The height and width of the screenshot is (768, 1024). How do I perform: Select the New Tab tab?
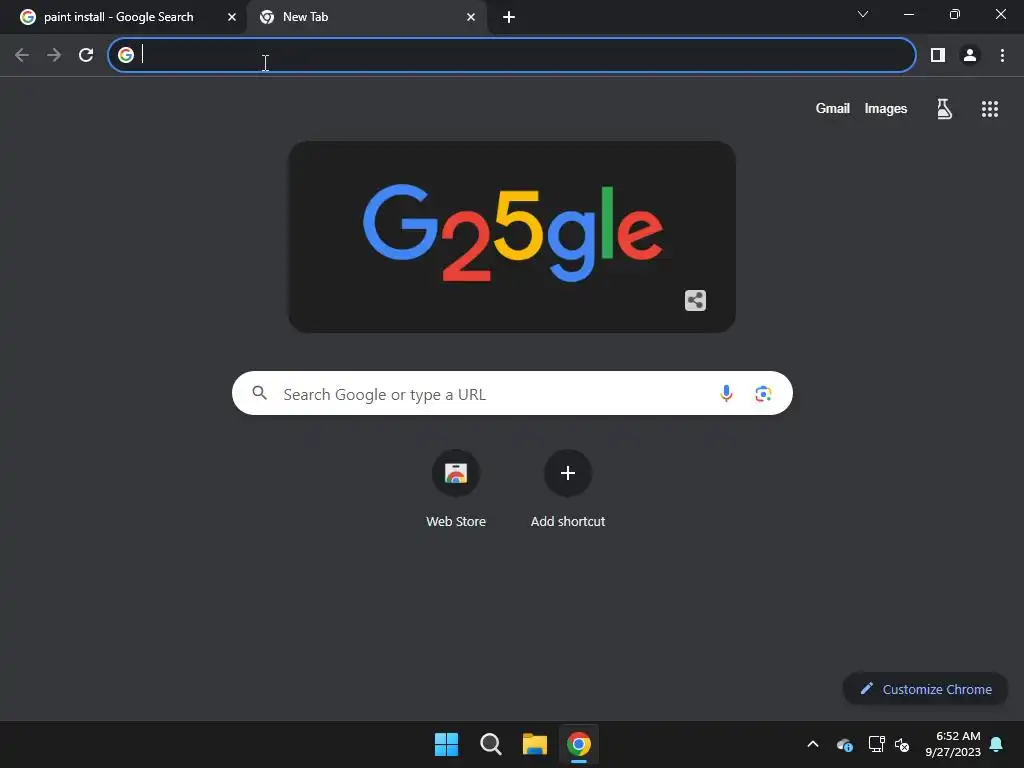(x=366, y=17)
